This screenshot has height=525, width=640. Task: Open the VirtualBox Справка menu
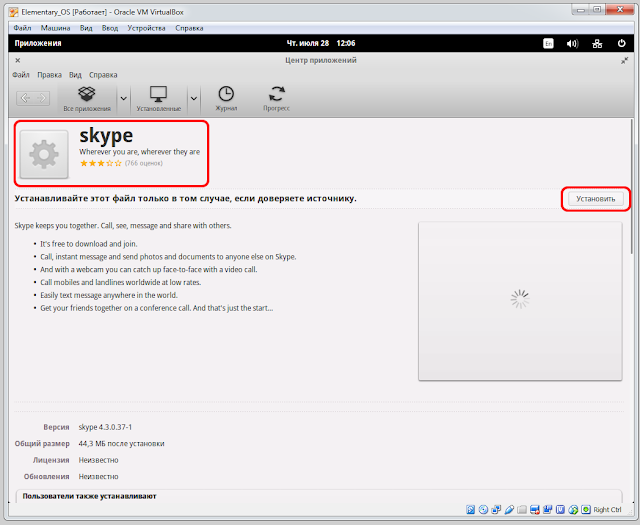[x=189, y=28]
